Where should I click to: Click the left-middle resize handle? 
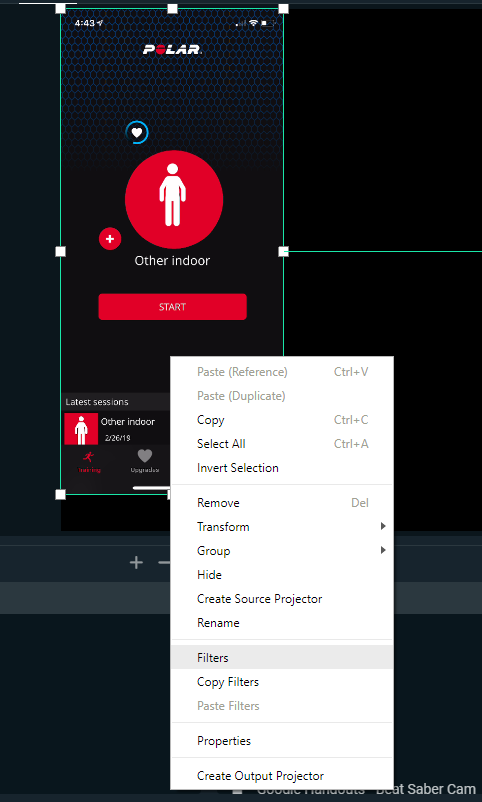(x=60, y=251)
